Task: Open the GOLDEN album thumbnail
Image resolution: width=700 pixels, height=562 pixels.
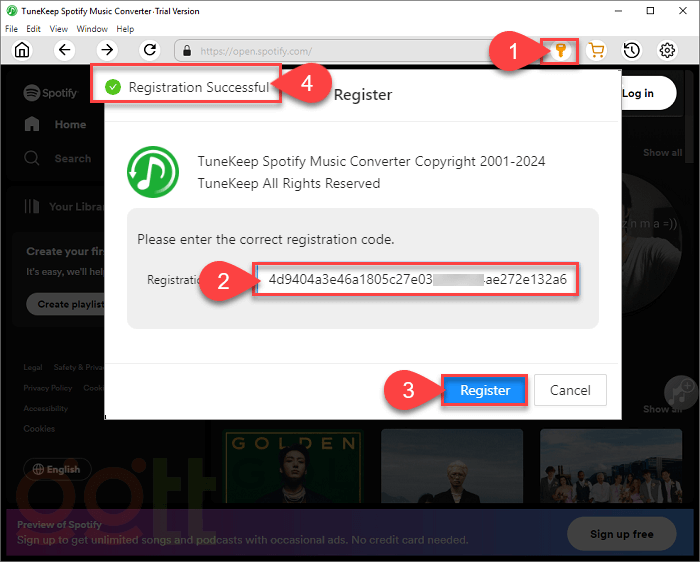Action: 293,466
